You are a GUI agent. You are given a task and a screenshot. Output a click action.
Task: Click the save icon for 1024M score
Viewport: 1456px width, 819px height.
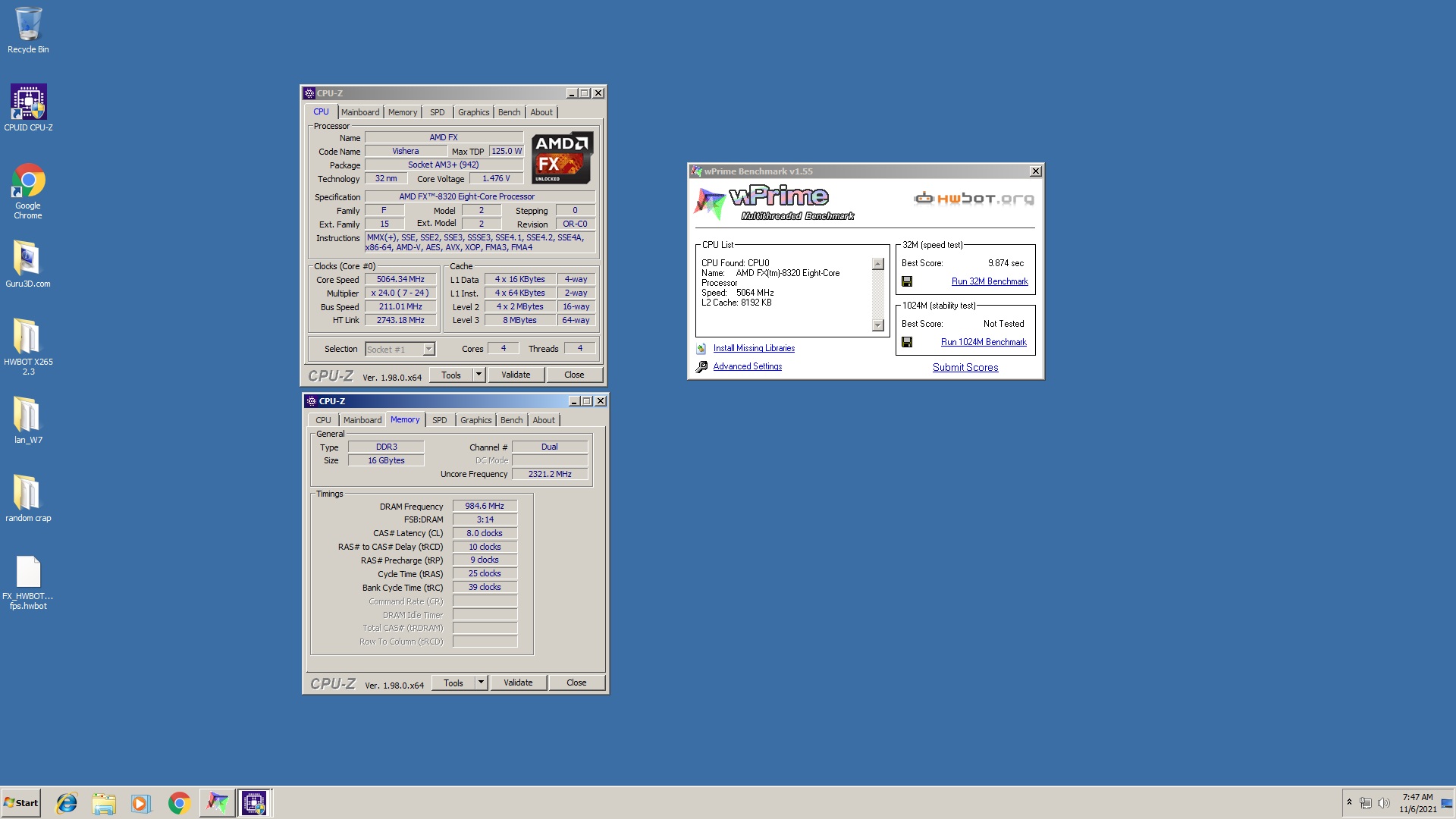[x=907, y=342]
